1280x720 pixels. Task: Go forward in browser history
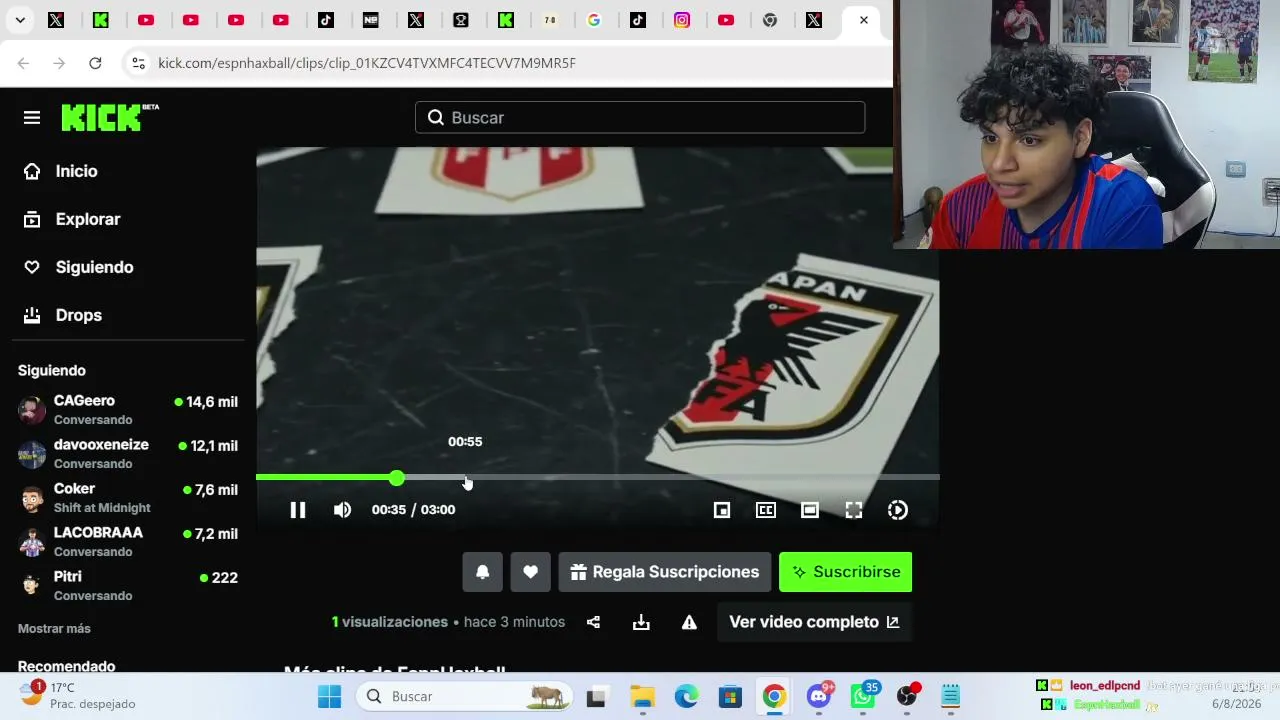click(59, 63)
